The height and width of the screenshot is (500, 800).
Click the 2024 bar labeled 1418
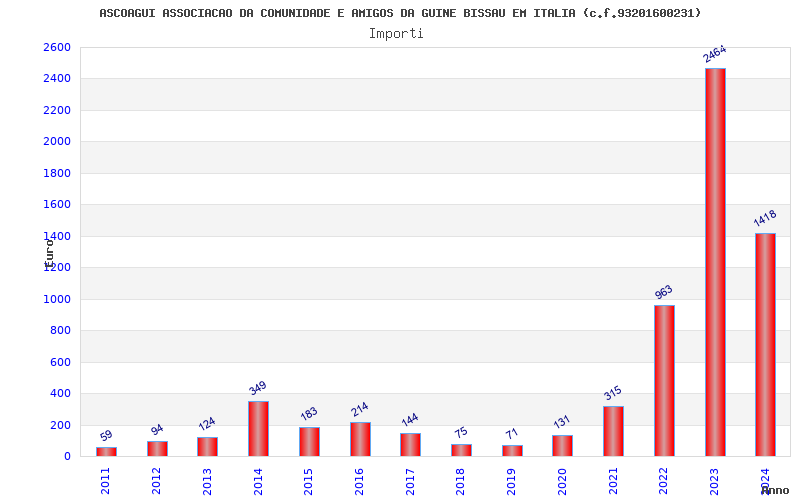(x=765, y=345)
